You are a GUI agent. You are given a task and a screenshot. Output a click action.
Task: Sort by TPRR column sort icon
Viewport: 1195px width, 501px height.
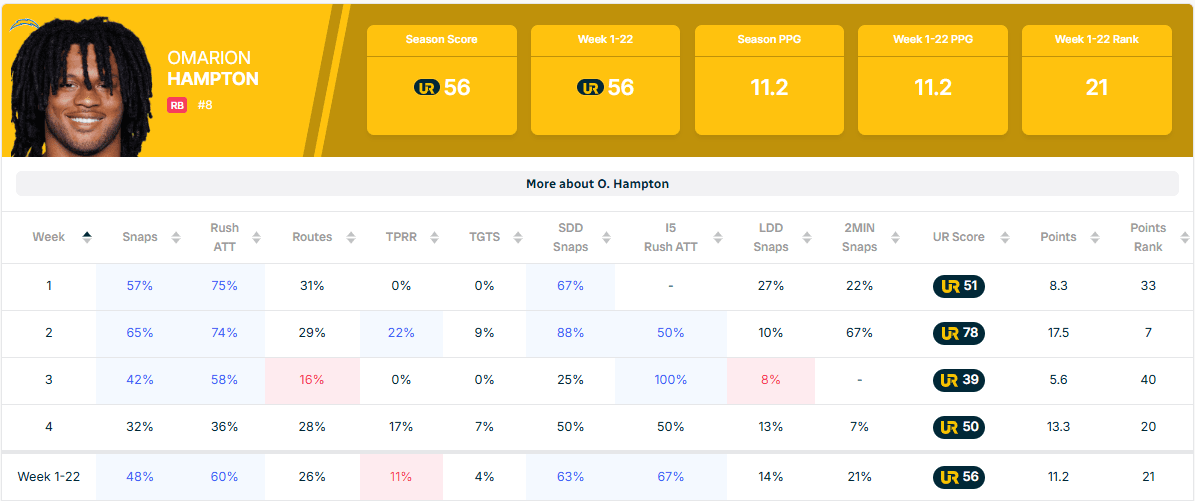[x=434, y=237]
